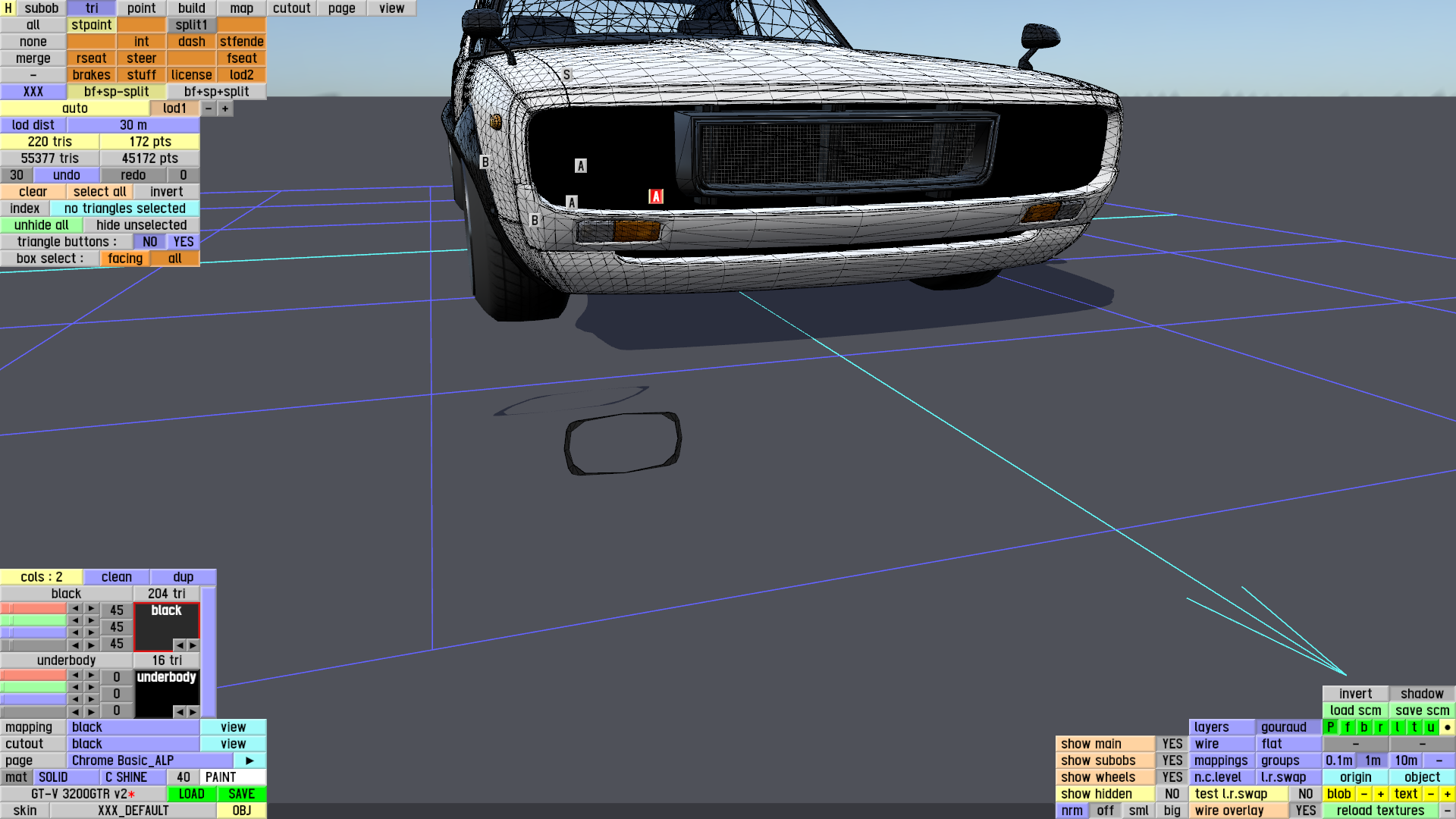Click reload textures button

pyautogui.click(x=1379, y=811)
